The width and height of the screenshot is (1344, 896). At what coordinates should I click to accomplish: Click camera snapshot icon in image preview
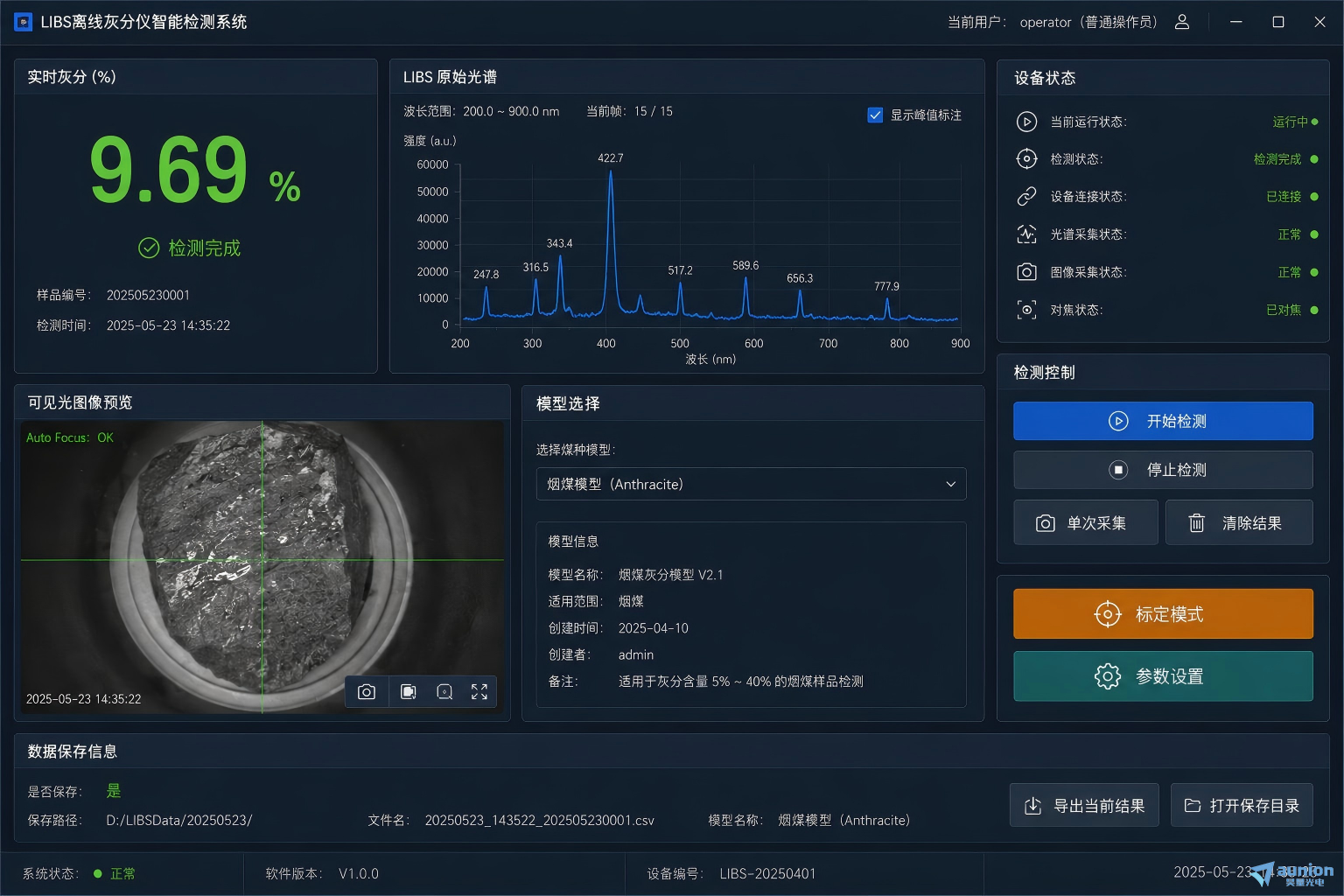coord(367,692)
